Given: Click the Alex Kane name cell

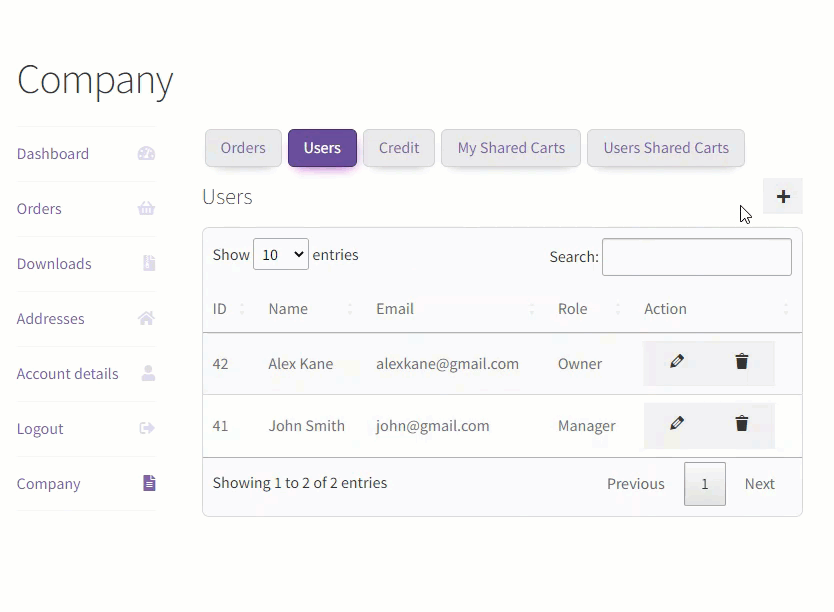Looking at the screenshot, I should click(x=301, y=364).
